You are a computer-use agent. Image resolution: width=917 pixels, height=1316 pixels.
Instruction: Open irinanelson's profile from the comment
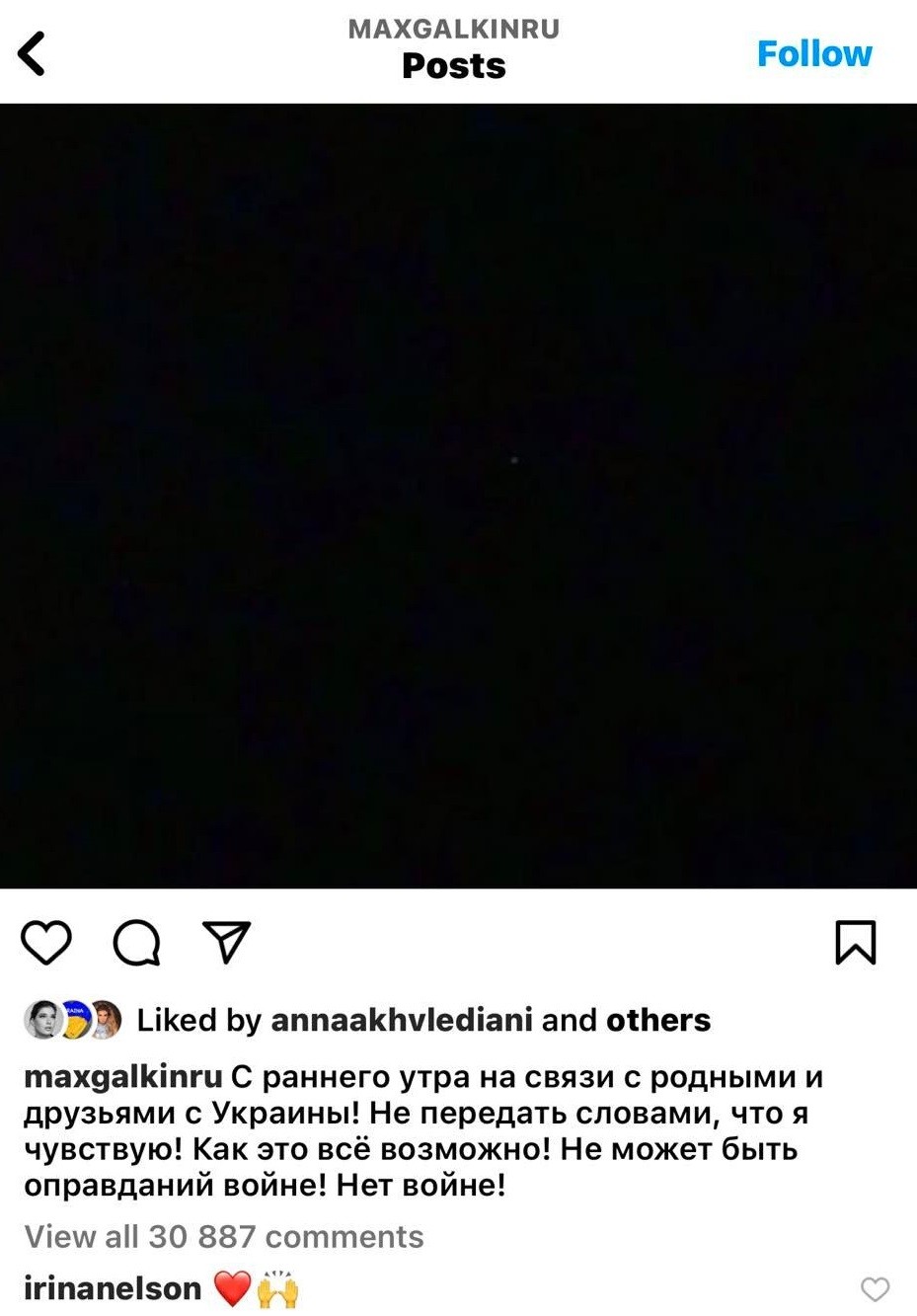click(113, 1288)
